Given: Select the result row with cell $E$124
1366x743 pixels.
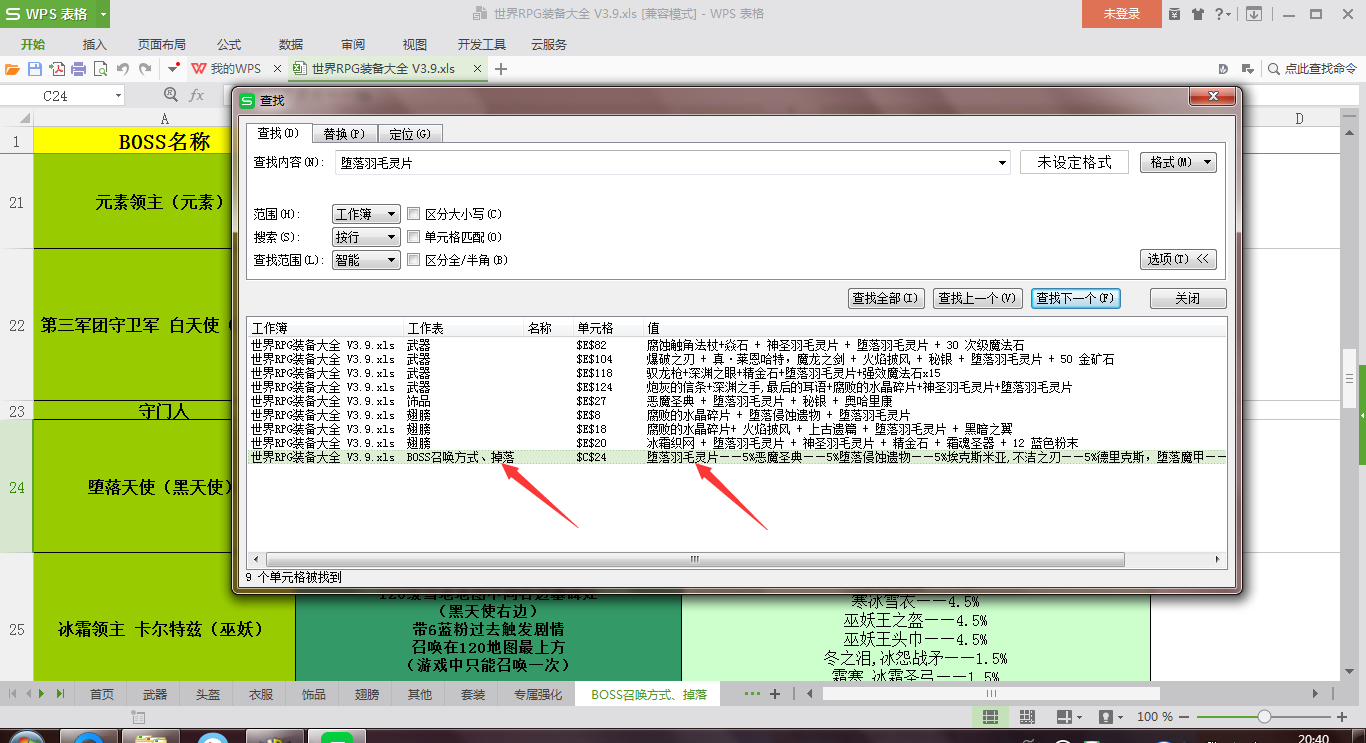Looking at the screenshot, I should pos(737,387).
